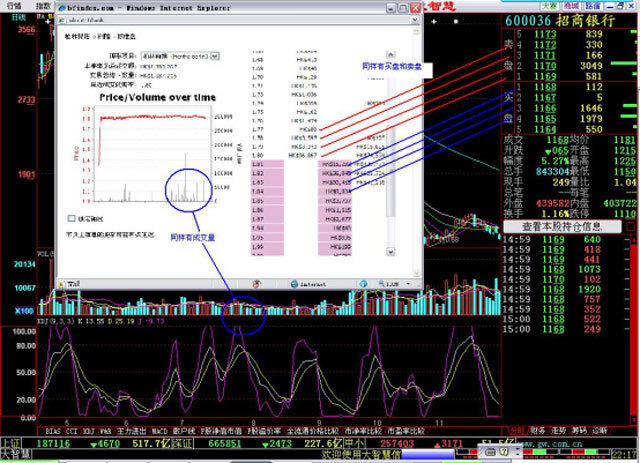640x463 pixels.
Task: Click scroll up arrow of price table
Action: click(x=391, y=55)
